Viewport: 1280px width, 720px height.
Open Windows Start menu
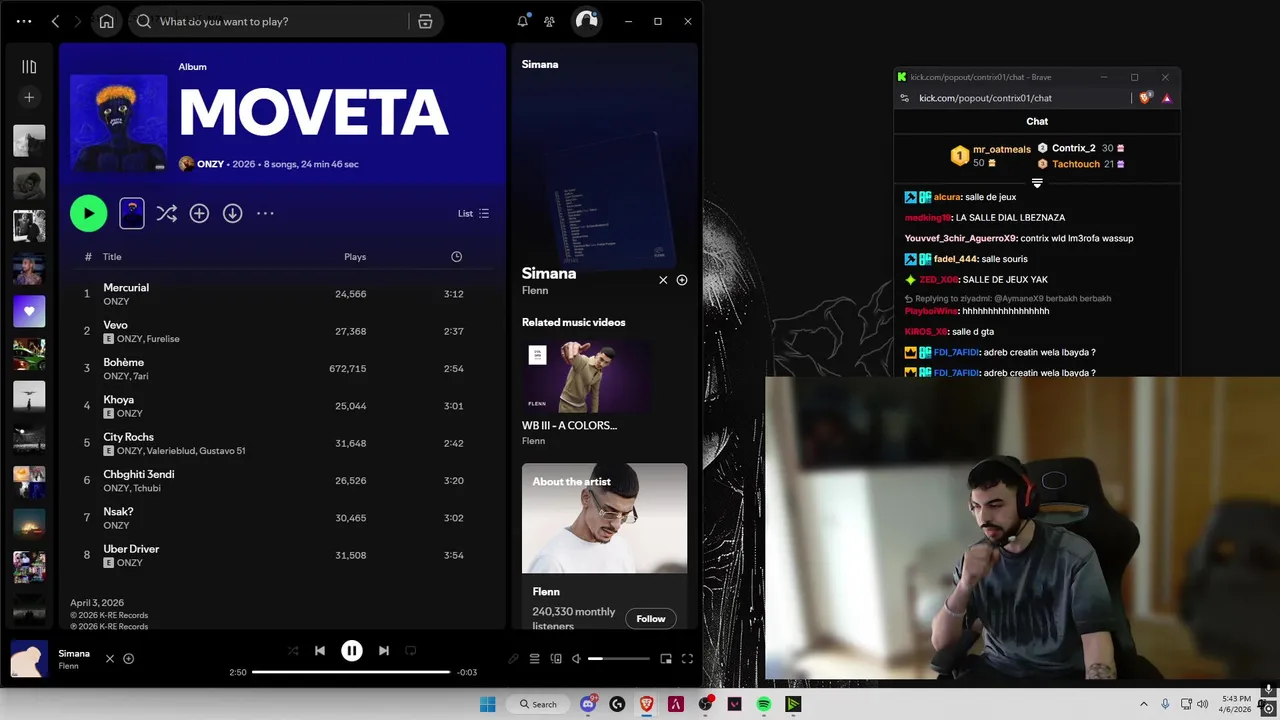coord(487,704)
